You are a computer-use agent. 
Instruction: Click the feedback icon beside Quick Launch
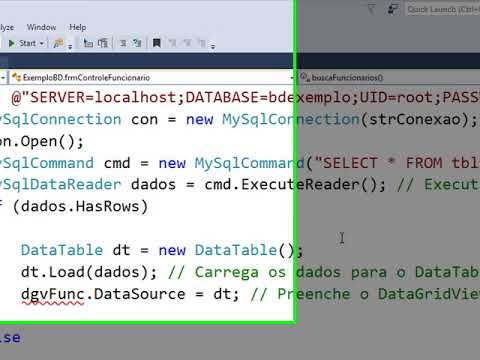coord(394,9)
